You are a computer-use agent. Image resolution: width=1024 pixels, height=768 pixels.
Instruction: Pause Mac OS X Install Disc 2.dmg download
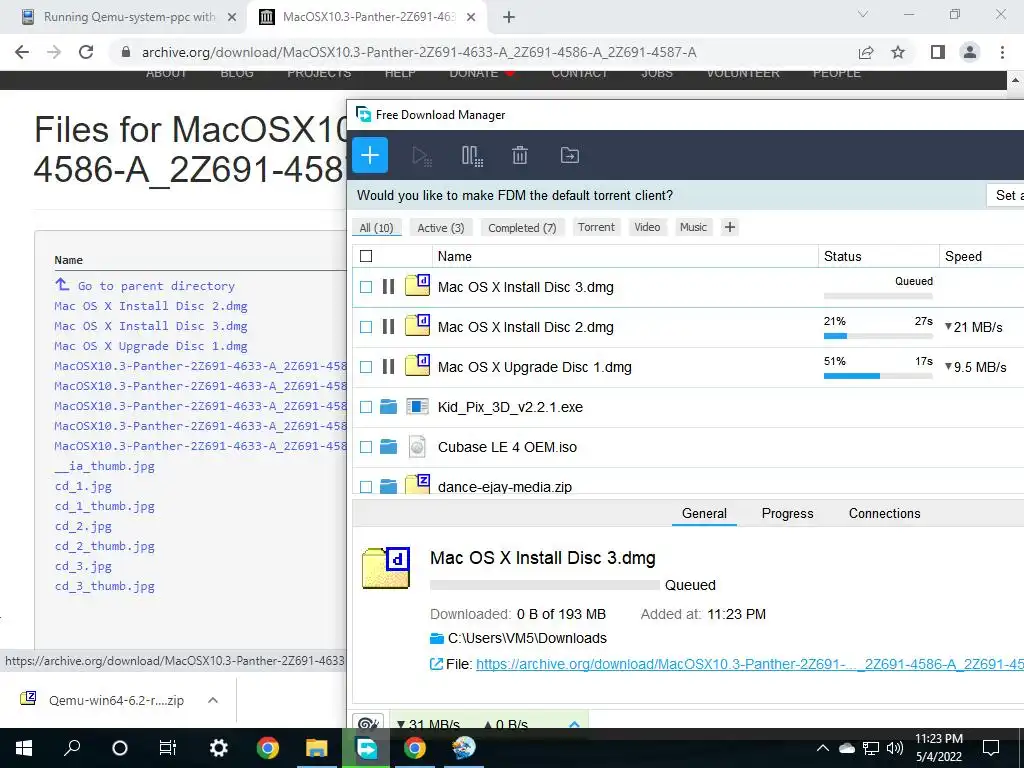[x=388, y=327]
